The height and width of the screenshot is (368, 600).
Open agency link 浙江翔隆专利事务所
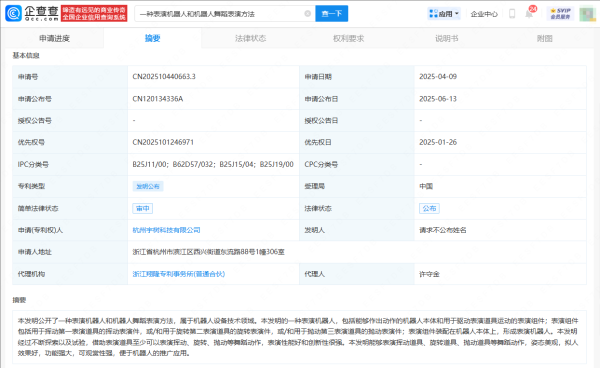179,274
